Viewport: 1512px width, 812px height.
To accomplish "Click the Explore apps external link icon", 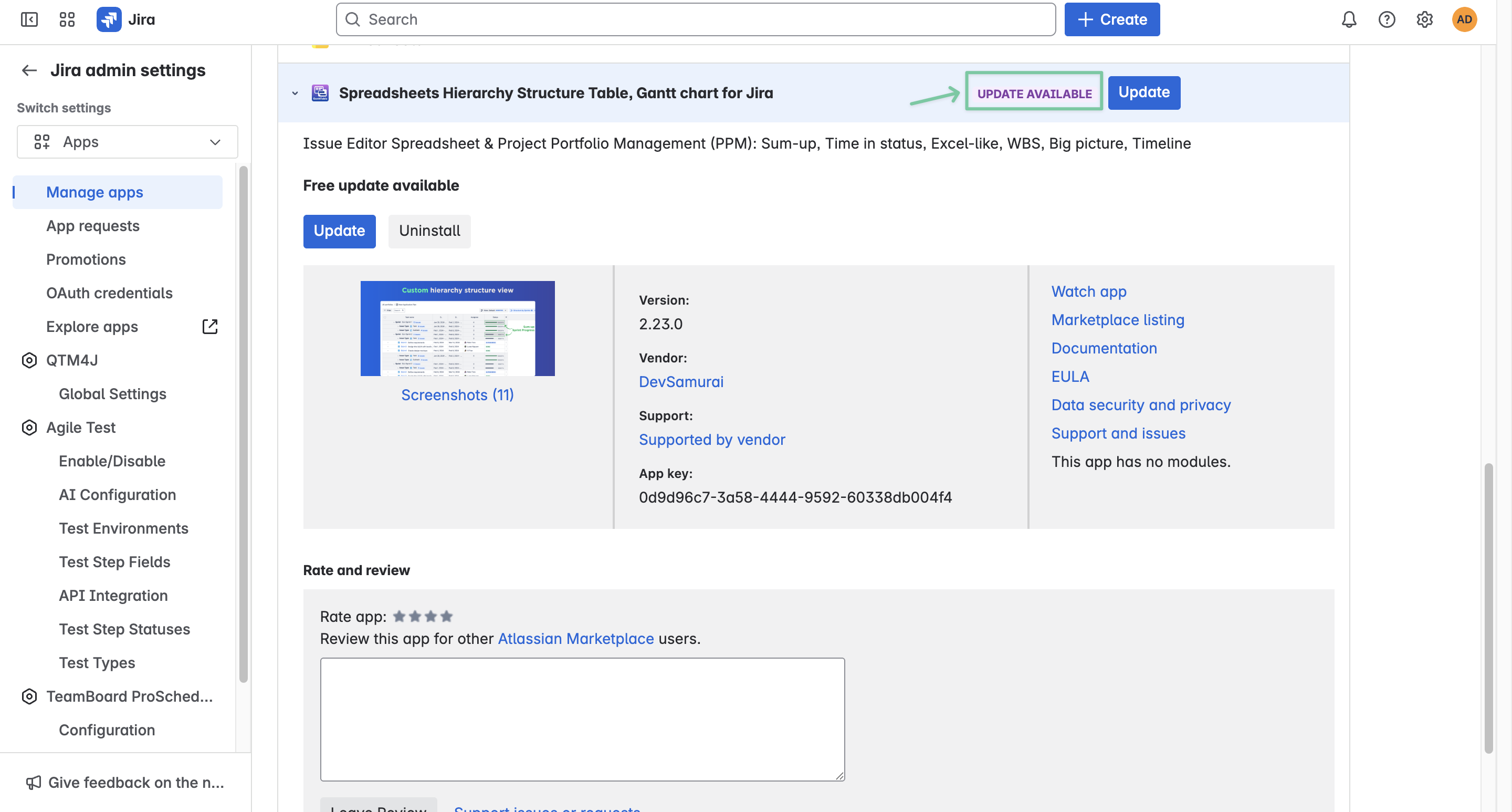I will point(209,327).
